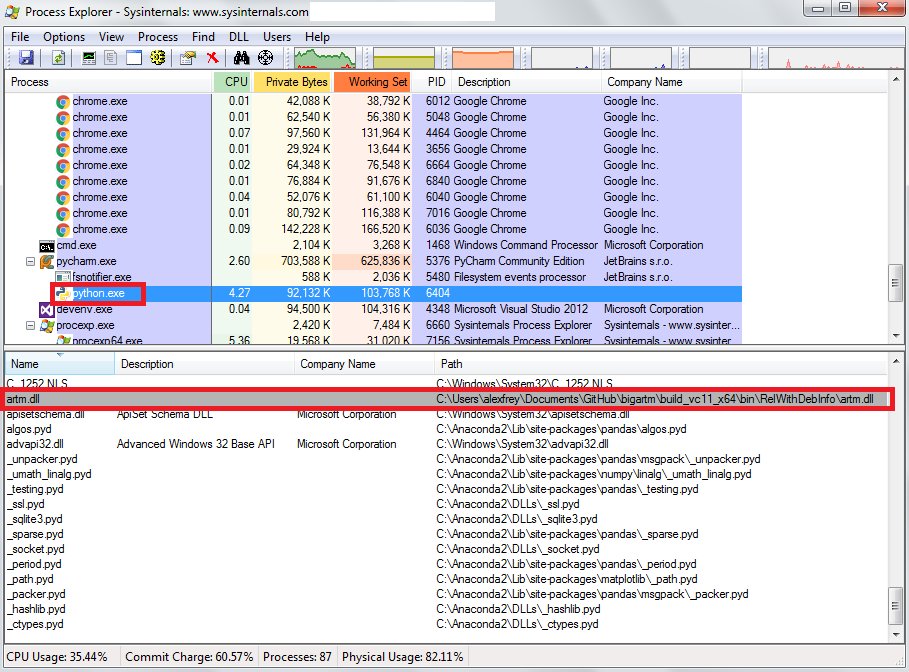Click the binoculars Find Handle or DLL icon
Screen dimensions: 909x672
coord(241,57)
